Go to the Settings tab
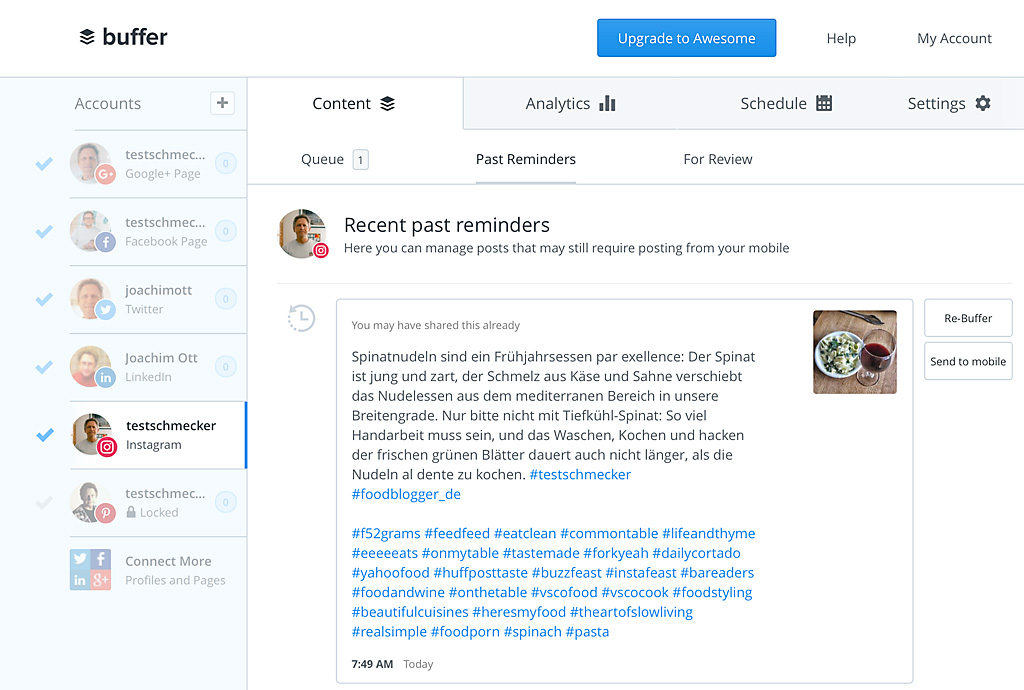 click(x=949, y=104)
